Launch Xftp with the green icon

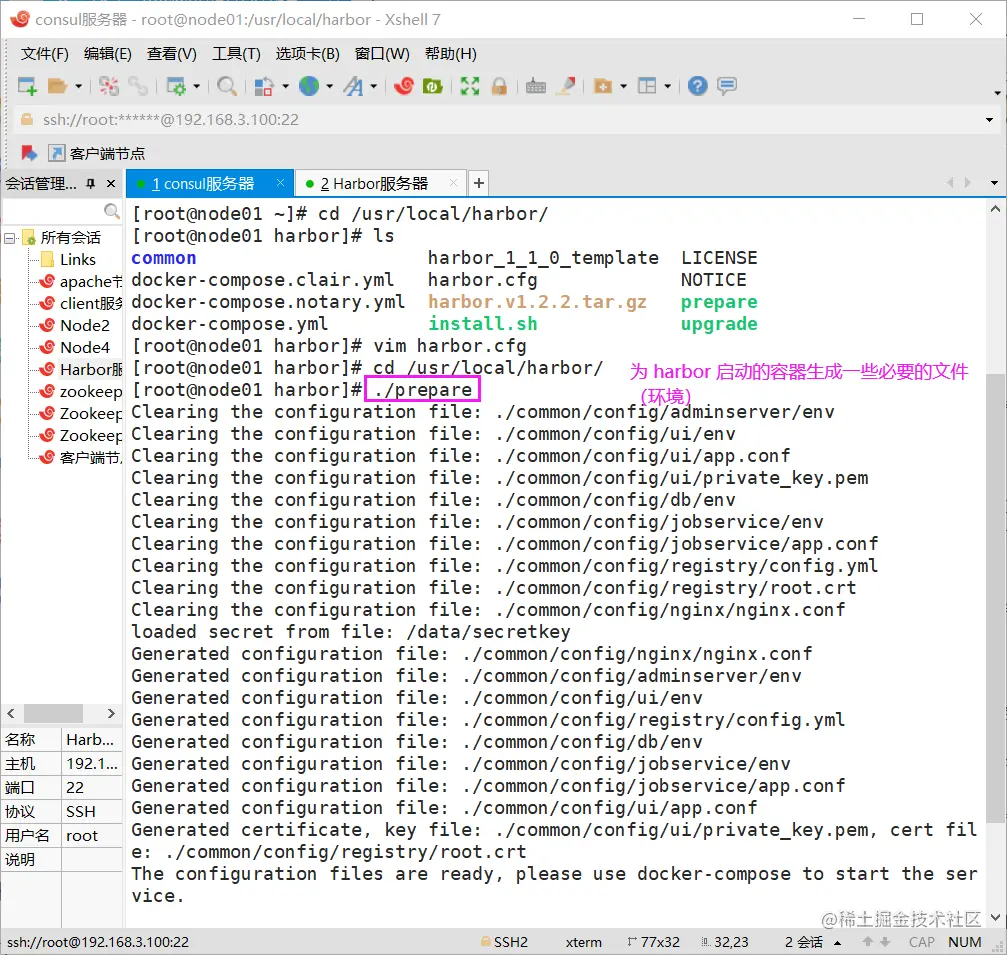click(432, 85)
